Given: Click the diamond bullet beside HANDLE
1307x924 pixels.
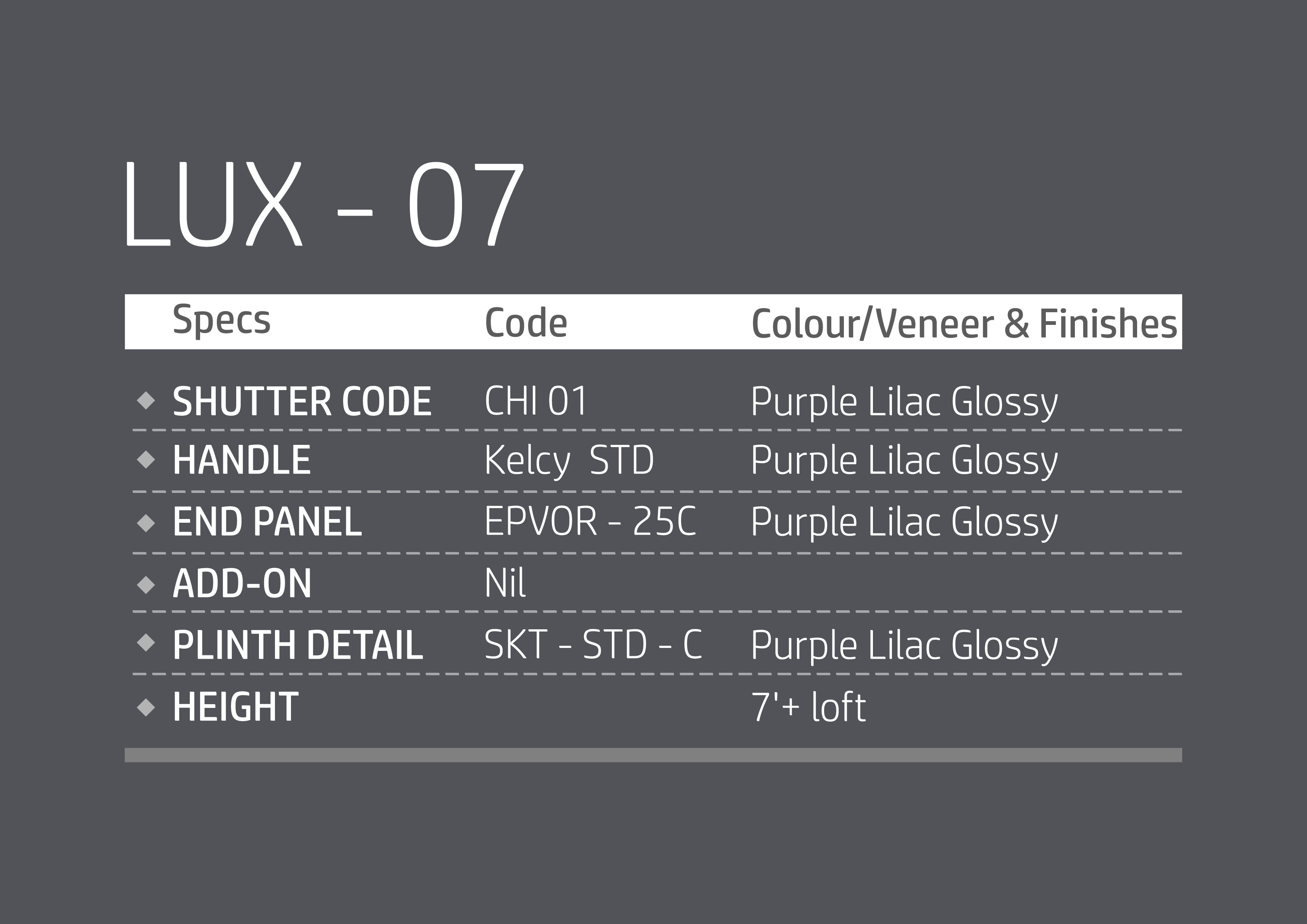Looking at the screenshot, I should (x=146, y=459).
